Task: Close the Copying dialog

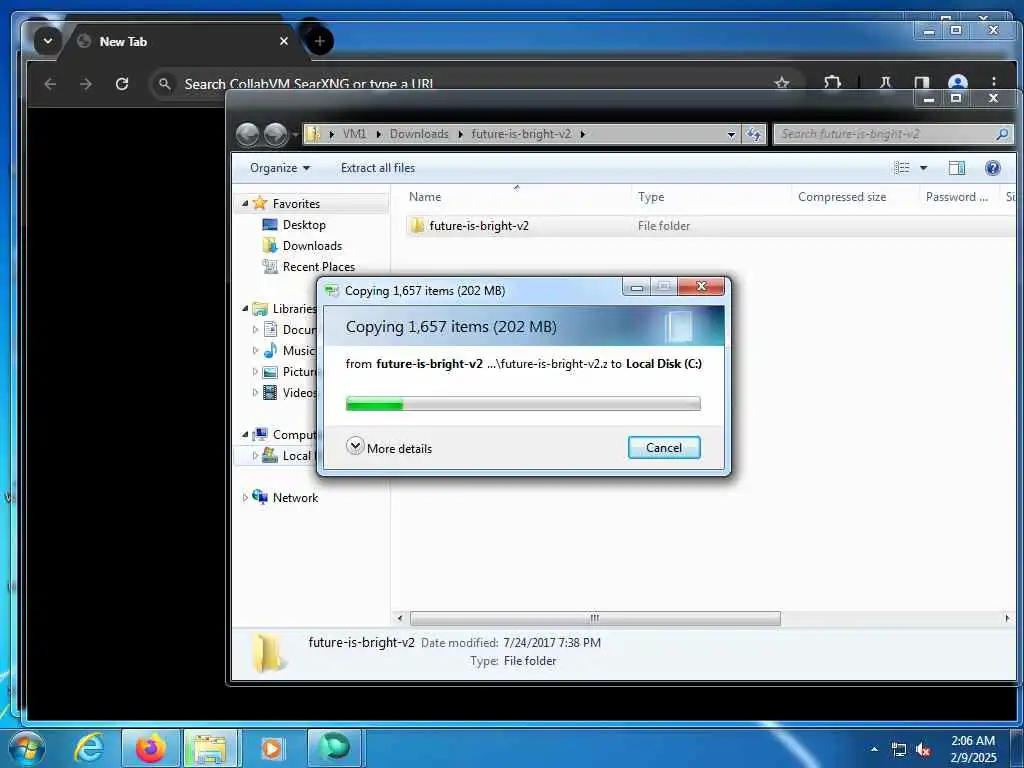Action: coord(701,287)
